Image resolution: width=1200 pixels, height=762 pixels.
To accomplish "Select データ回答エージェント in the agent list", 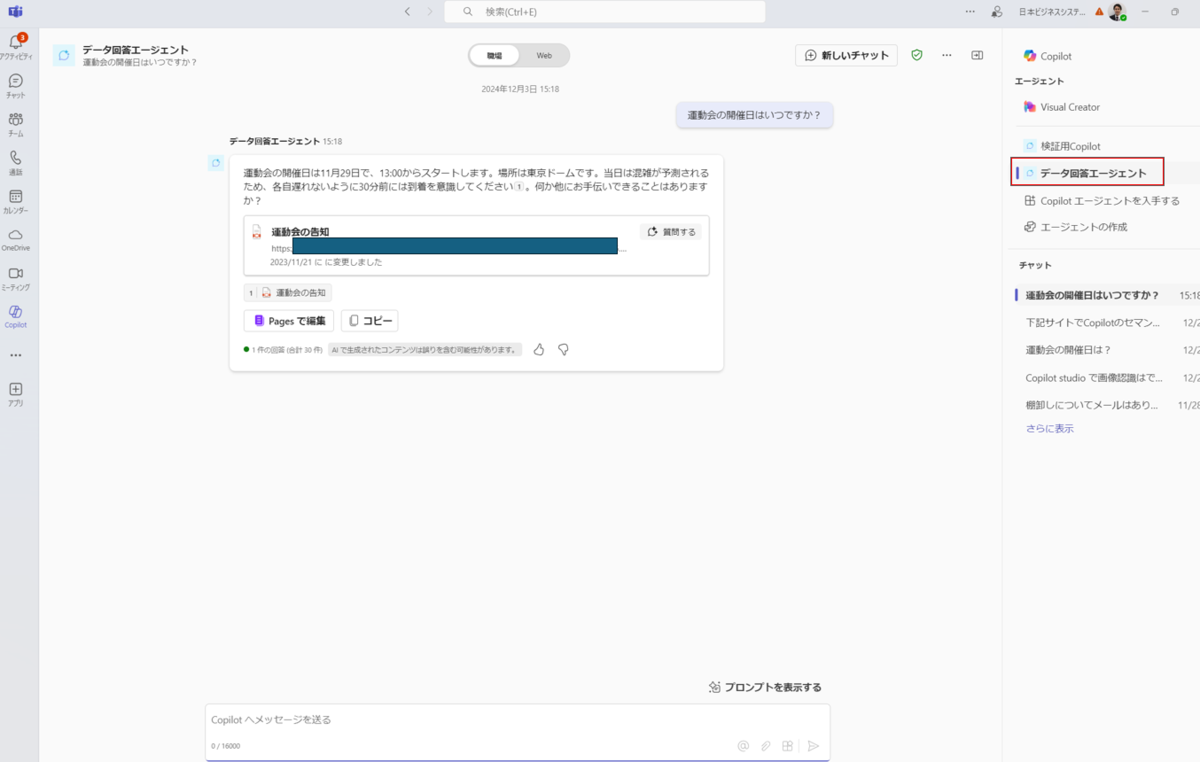I will tap(1087, 173).
